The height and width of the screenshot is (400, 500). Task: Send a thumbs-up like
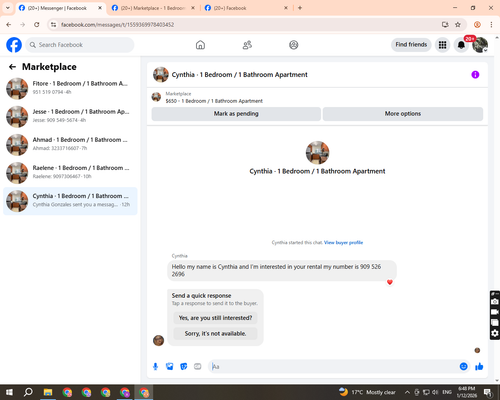[x=479, y=367]
